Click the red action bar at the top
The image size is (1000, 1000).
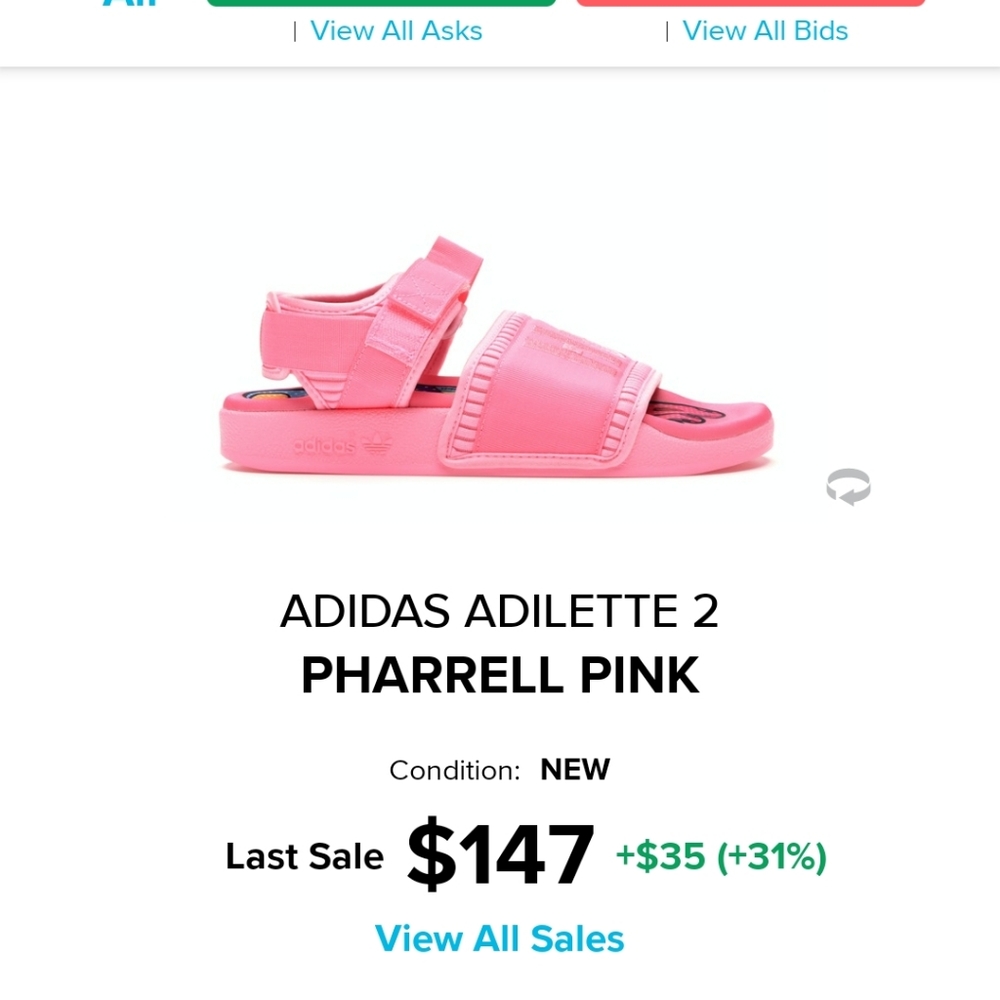tap(752, 2)
